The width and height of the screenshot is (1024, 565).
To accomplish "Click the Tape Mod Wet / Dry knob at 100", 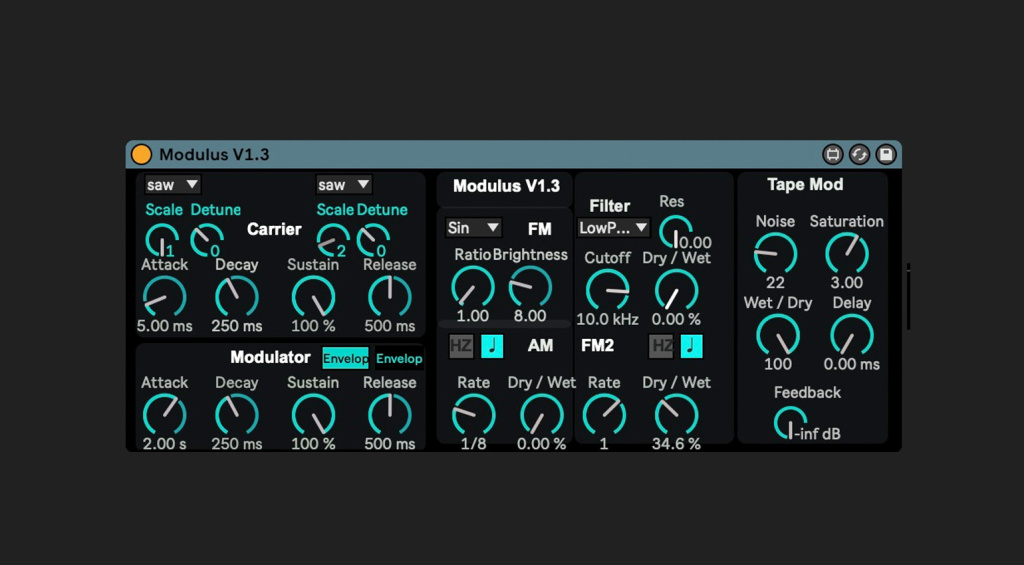I will coord(778,335).
